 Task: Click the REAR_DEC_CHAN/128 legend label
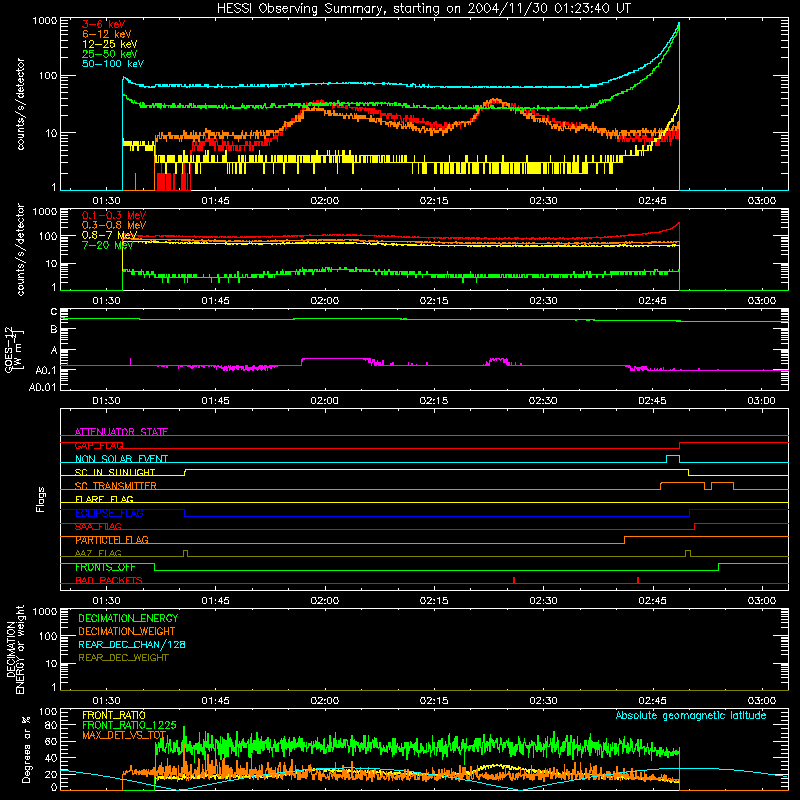(x=132, y=644)
